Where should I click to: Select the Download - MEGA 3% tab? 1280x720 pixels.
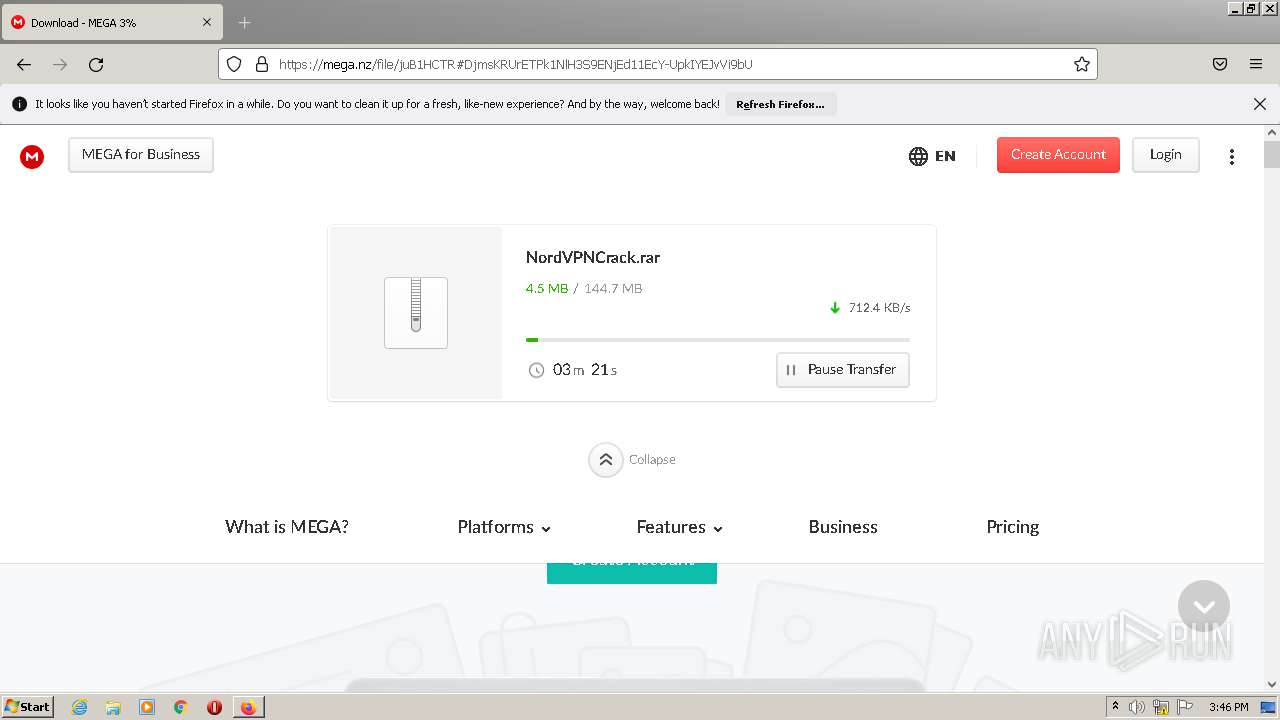pyautogui.click(x=110, y=22)
